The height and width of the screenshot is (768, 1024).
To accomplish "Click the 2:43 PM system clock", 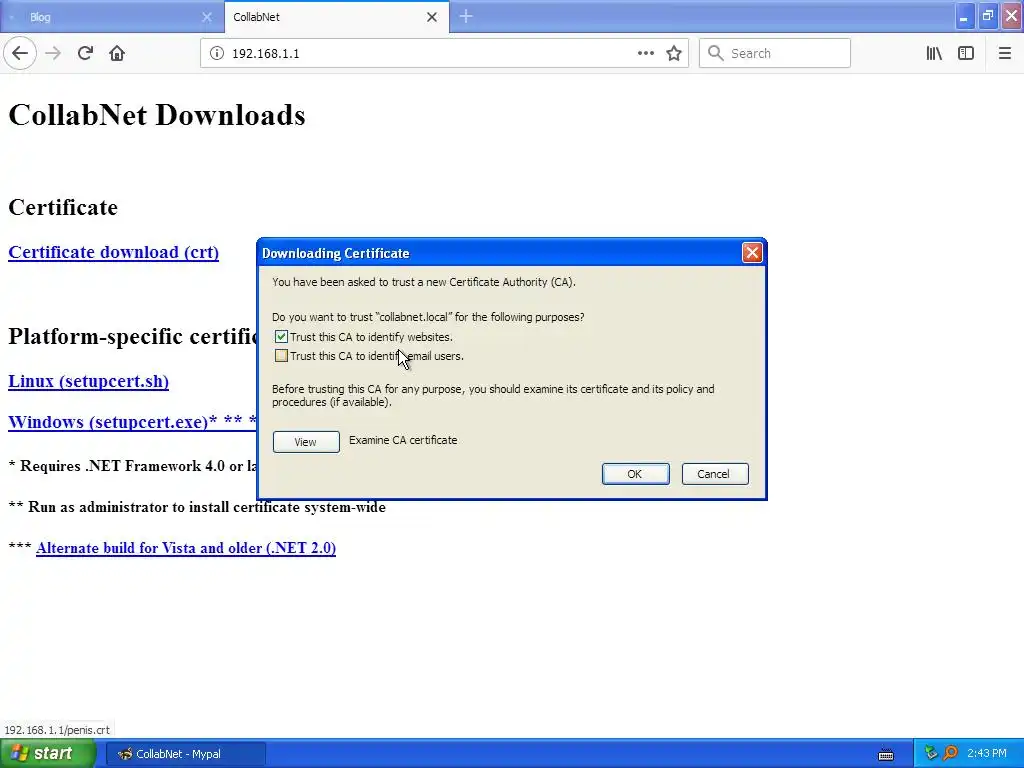I will coord(987,753).
